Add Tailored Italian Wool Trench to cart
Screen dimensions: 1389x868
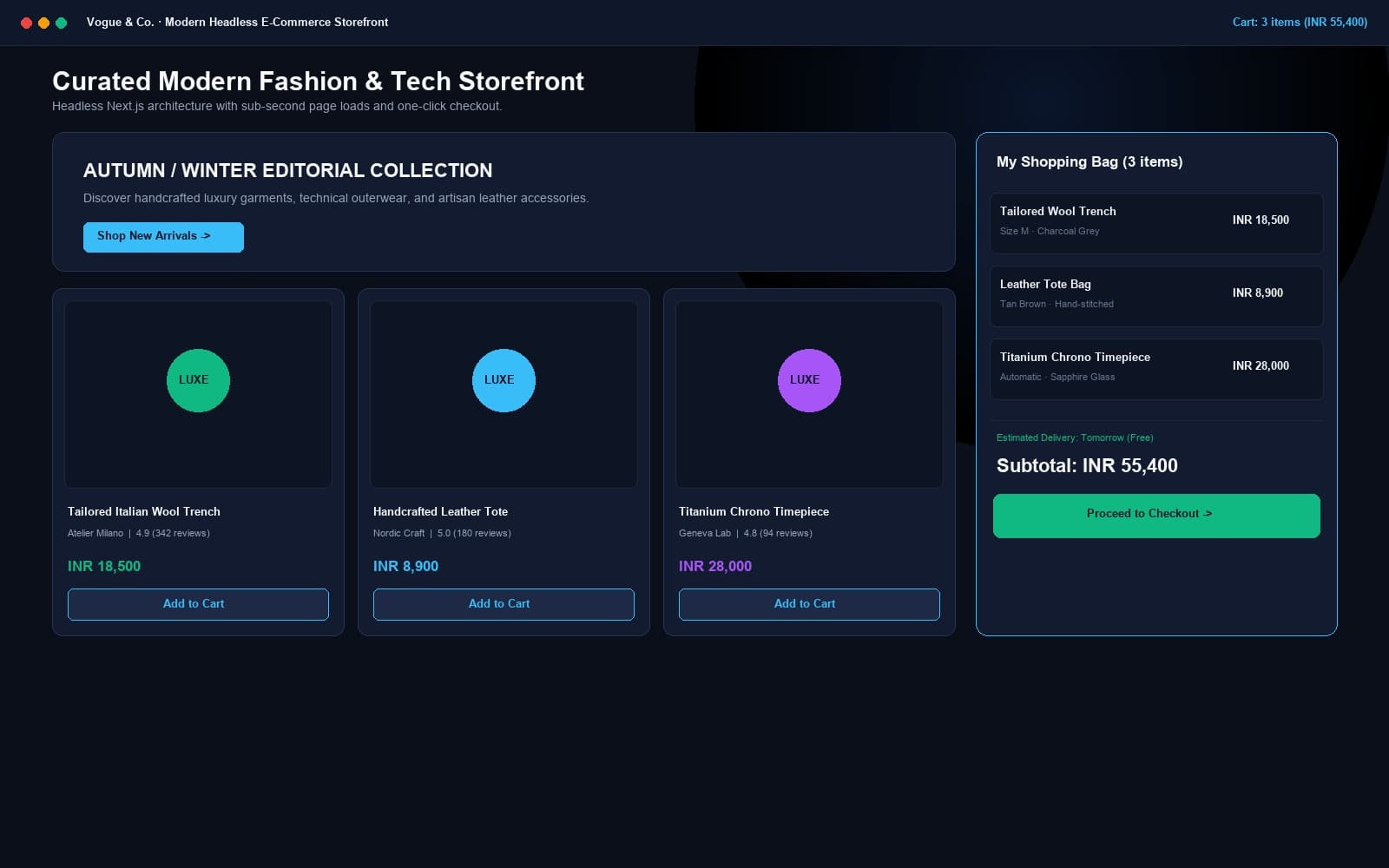[198, 604]
